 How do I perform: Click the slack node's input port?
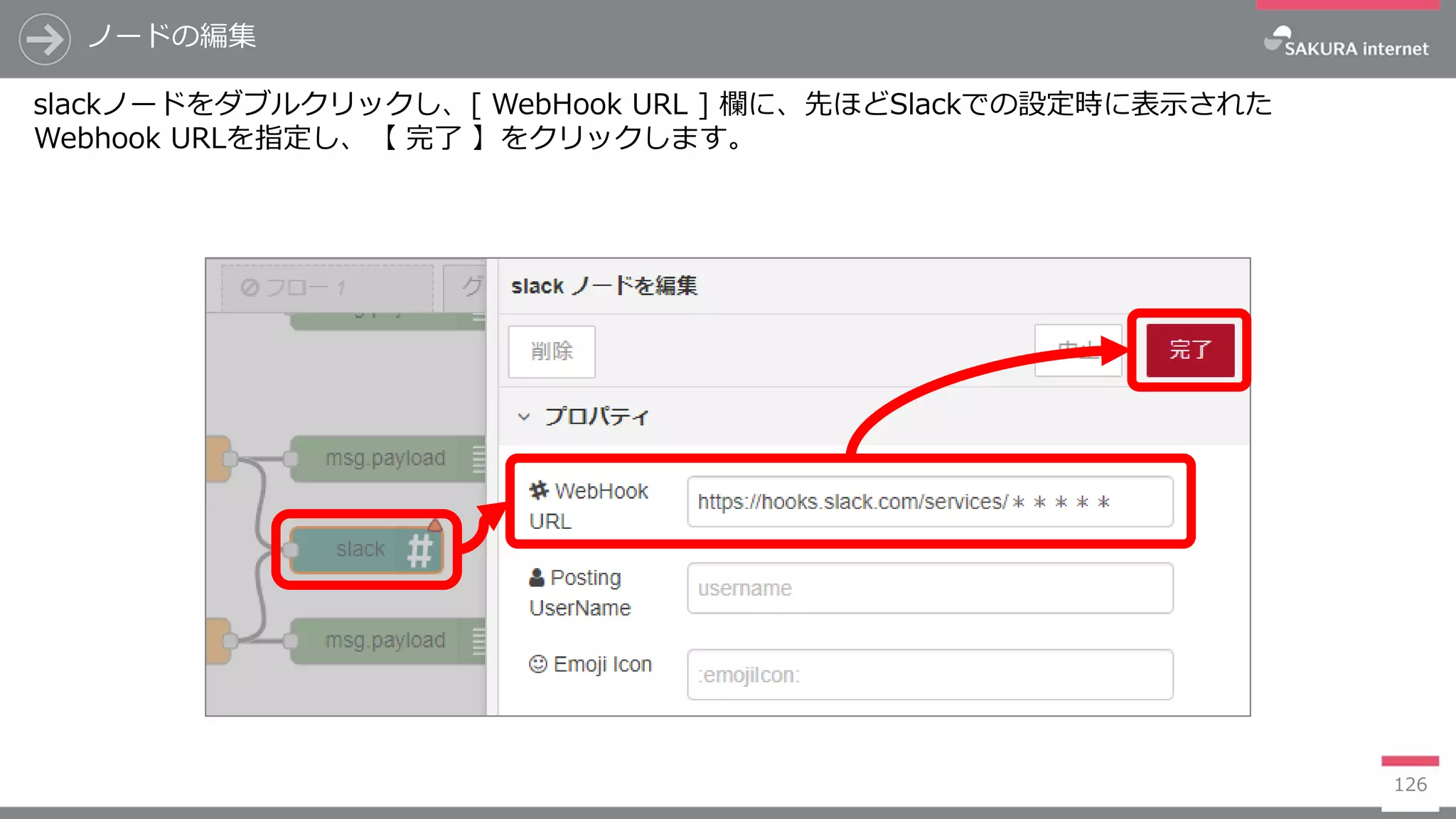click(x=290, y=550)
